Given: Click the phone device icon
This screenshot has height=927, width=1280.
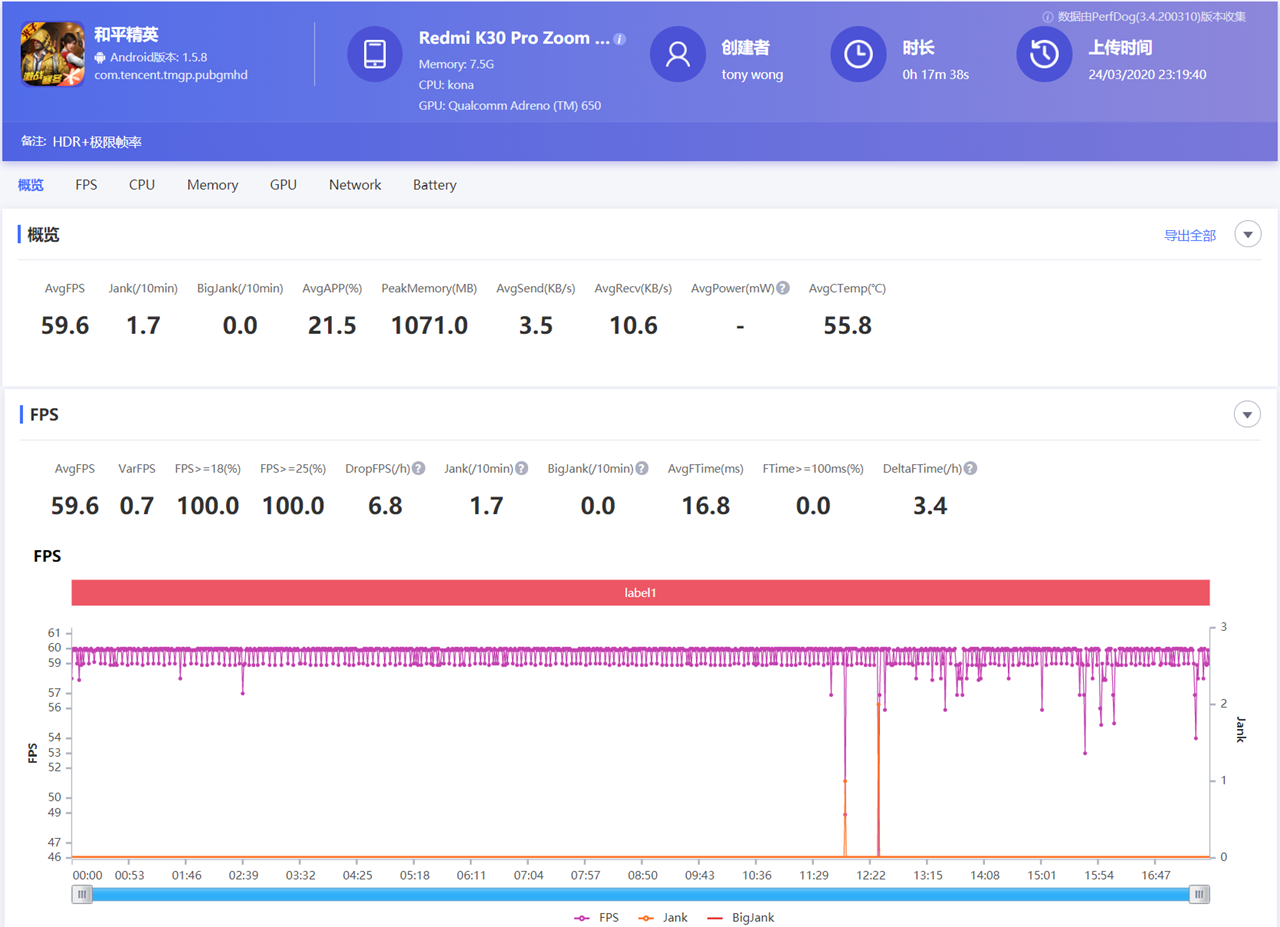Looking at the screenshot, I should 375,54.
